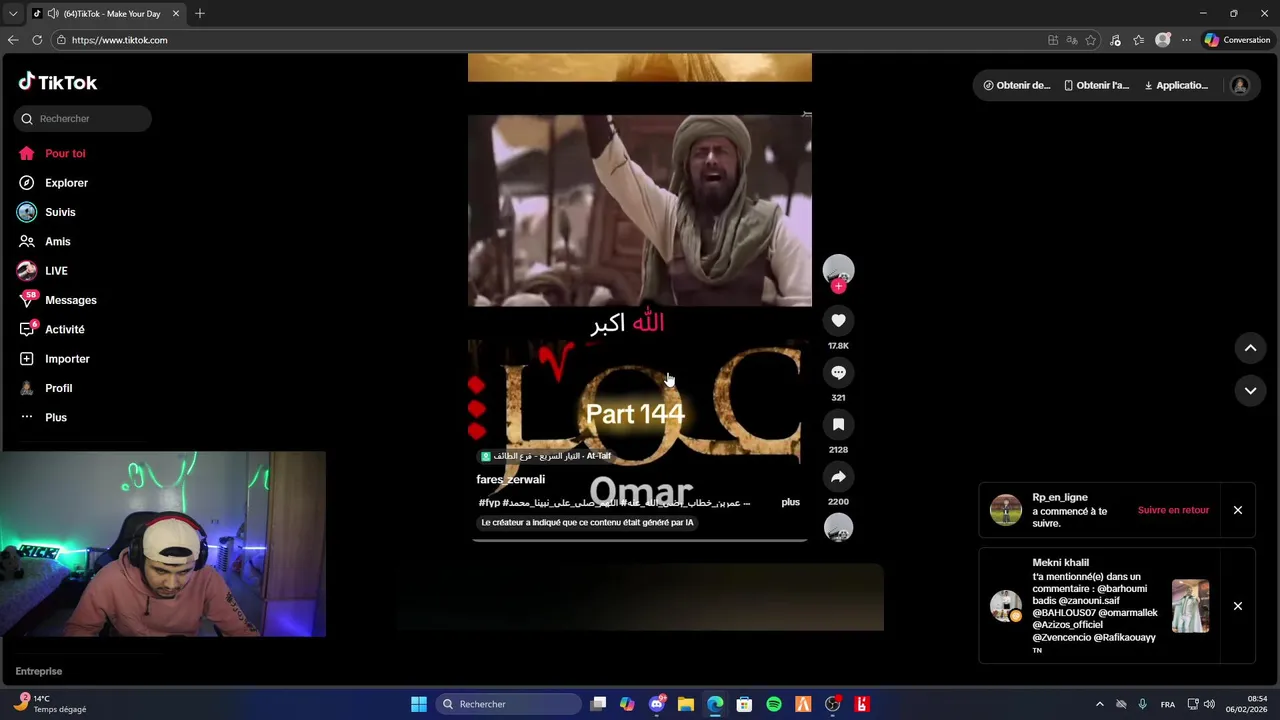Mute the TikTok tab audio icon
This screenshot has height=720, width=1280.
coord(52,14)
